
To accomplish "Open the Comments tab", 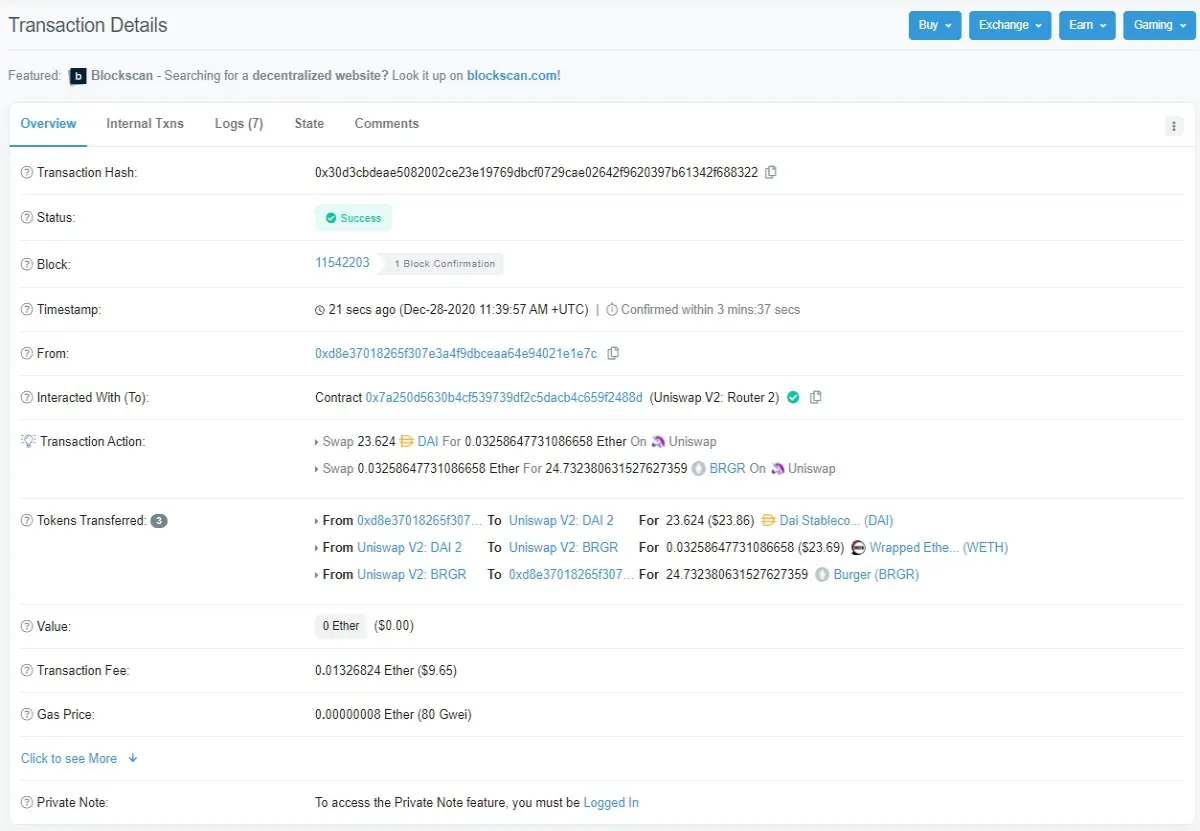I will click(387, 124).
